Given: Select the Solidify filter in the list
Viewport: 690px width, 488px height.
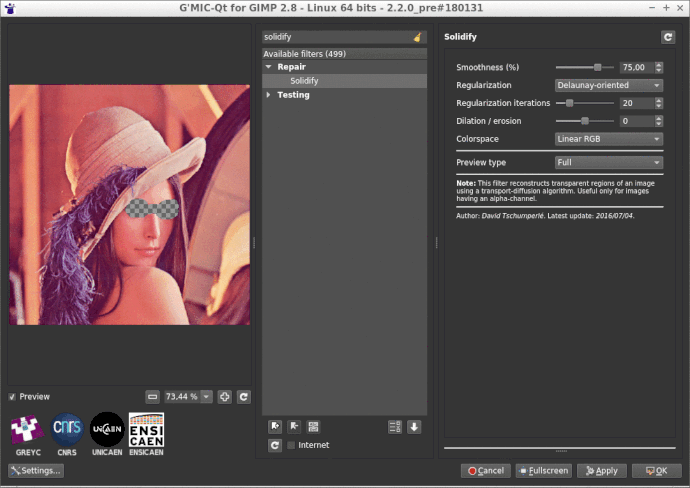Looking at the screenshot, I should coord(306,80).
